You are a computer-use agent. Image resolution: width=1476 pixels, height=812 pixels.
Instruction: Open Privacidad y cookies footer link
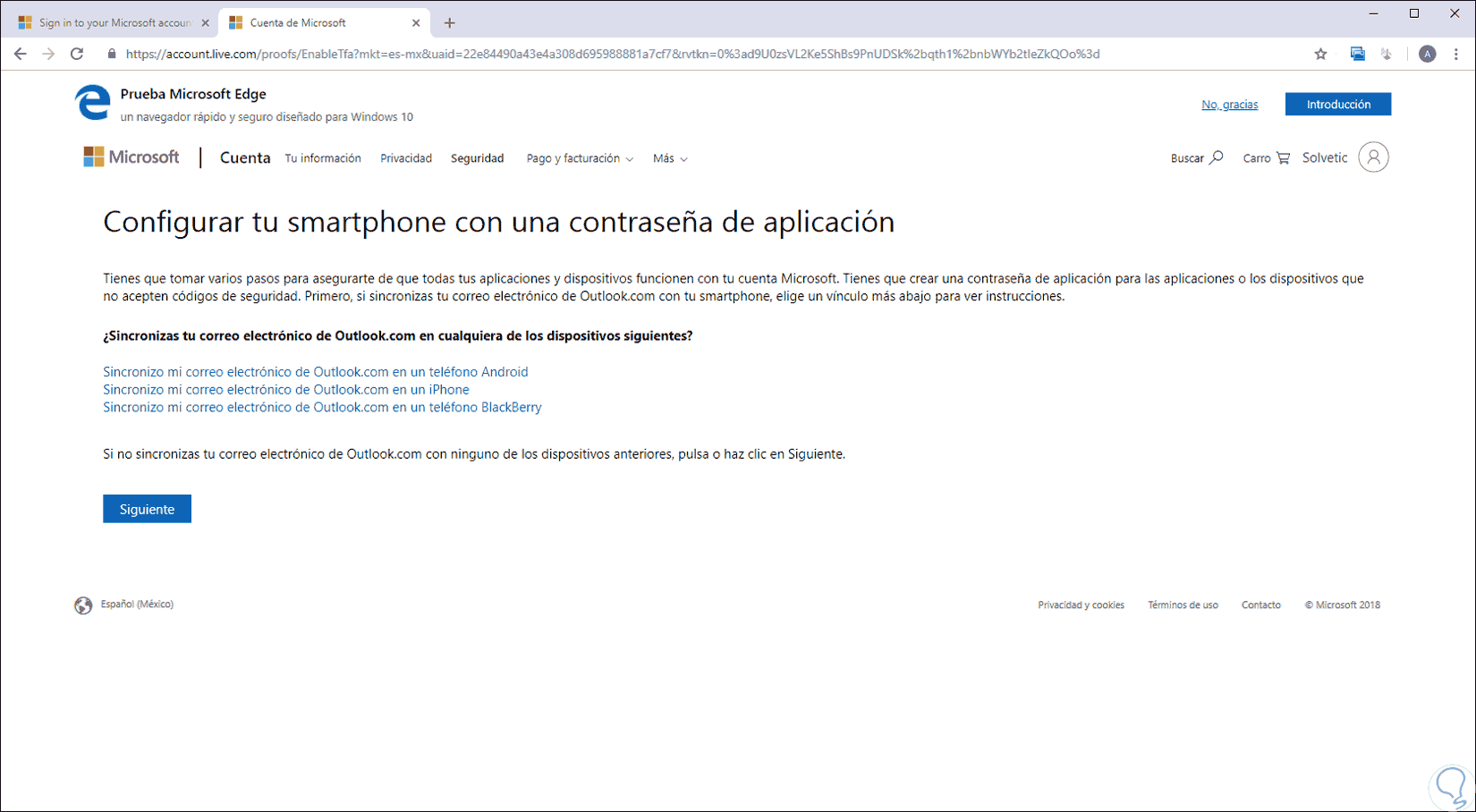[x=1081, y=605]
